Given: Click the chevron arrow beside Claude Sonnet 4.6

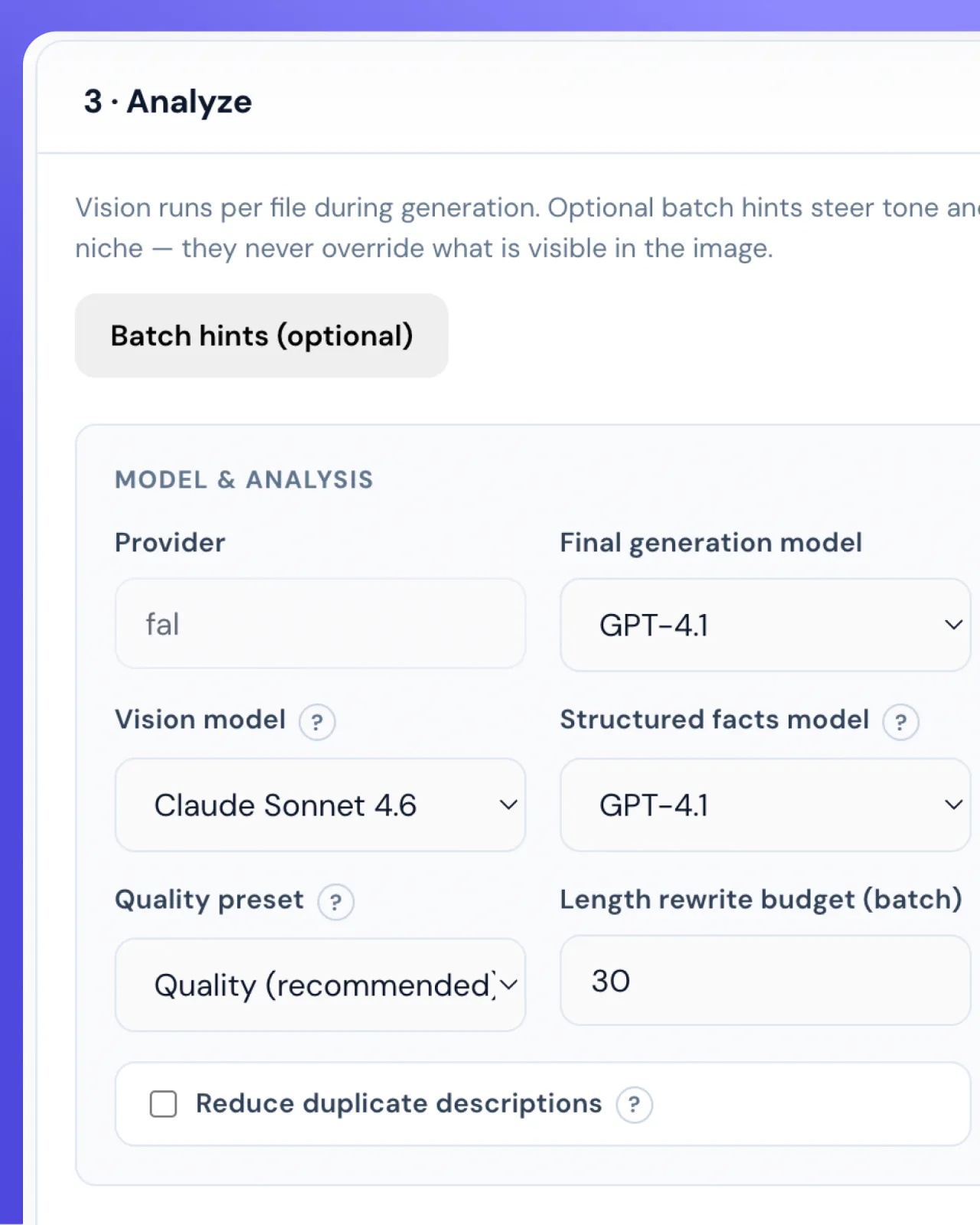Looking at the screenshot, I should 508,805.
